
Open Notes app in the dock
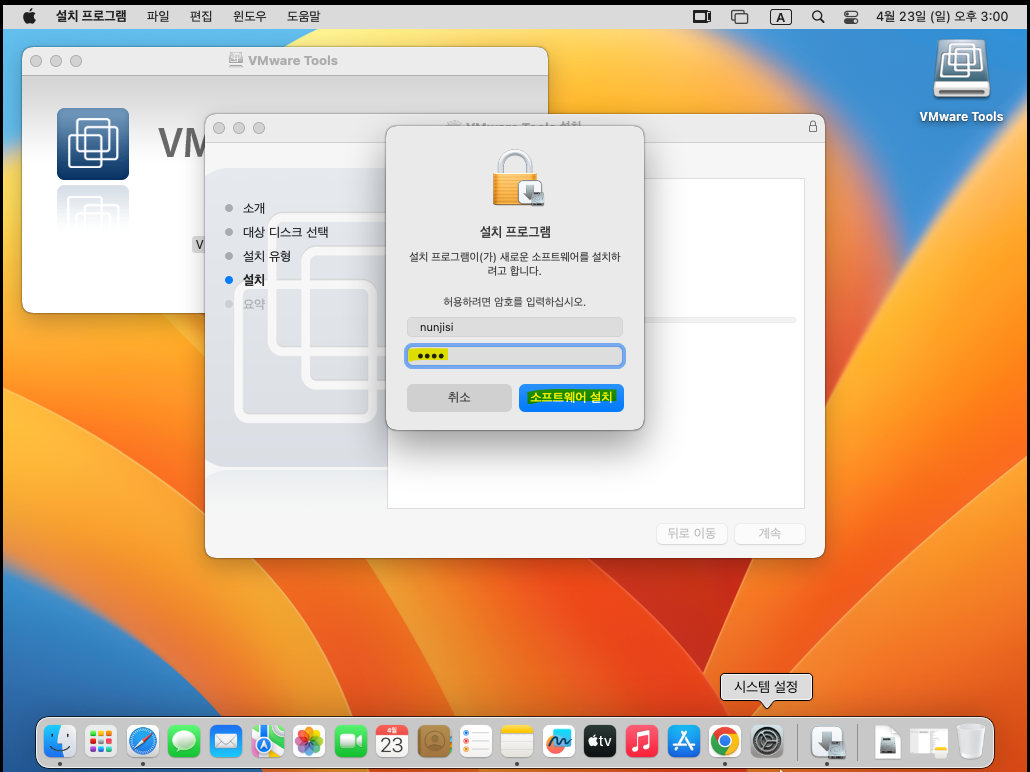pos(517,742)
